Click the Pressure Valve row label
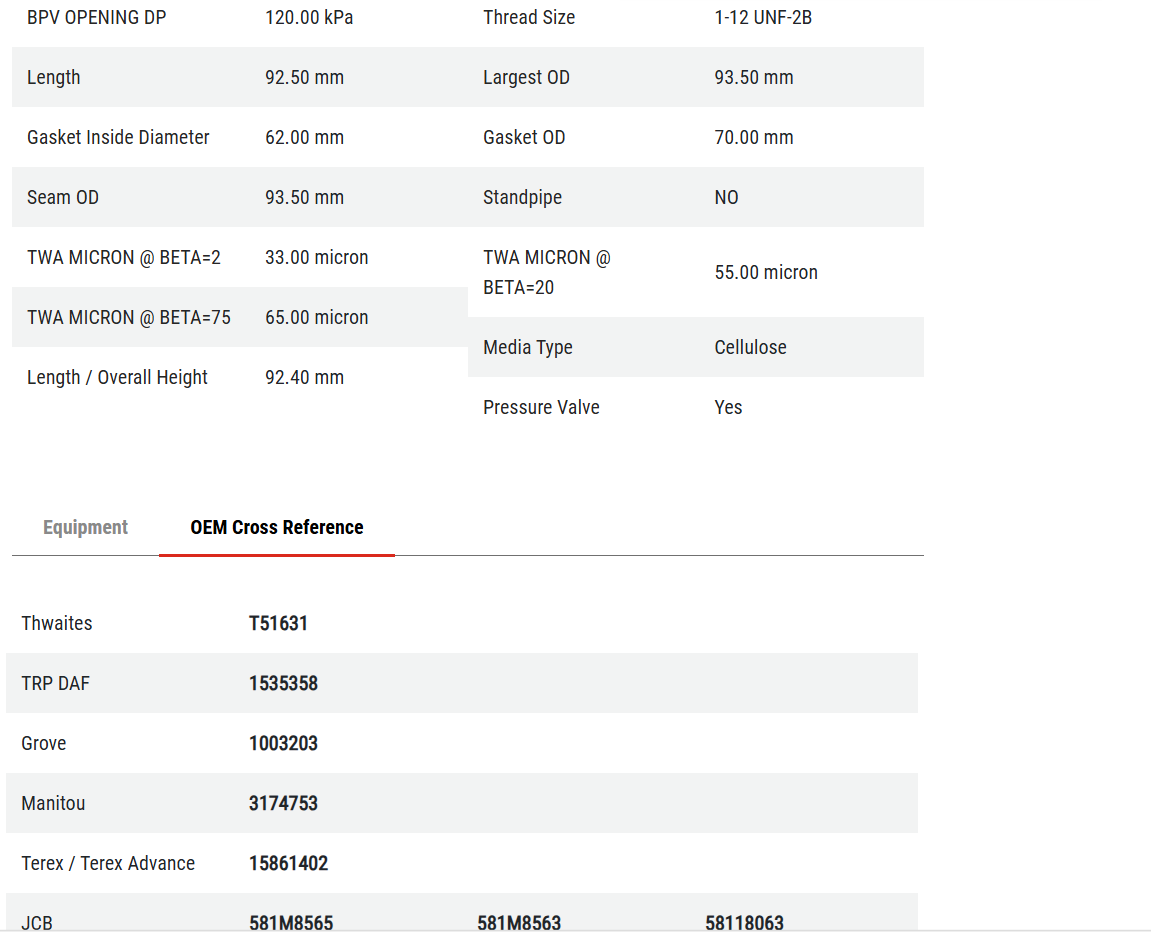 point(541,407)
